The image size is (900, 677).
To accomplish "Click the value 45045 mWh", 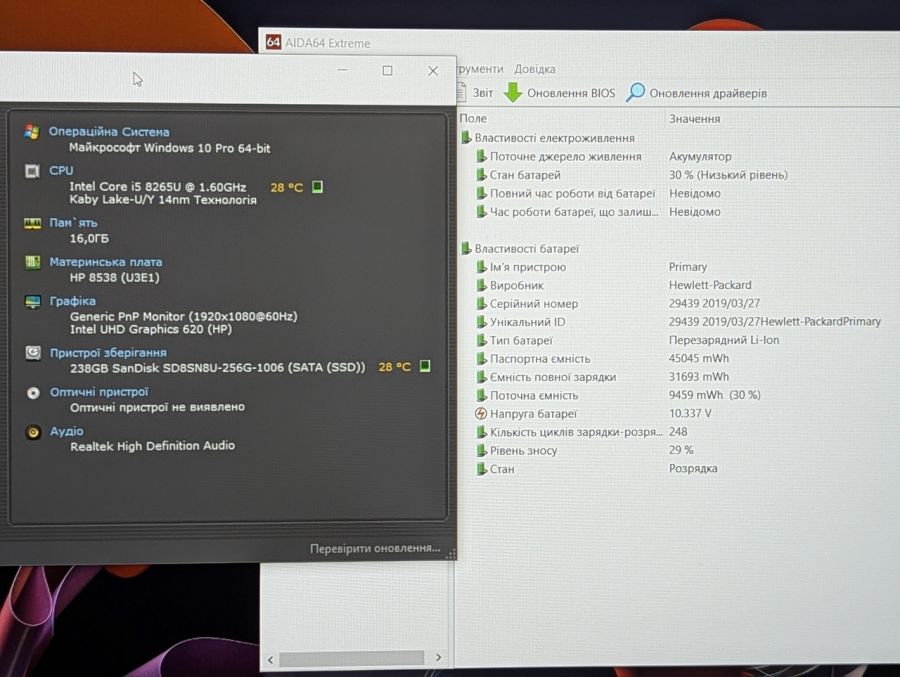I will tap(699, 358).
